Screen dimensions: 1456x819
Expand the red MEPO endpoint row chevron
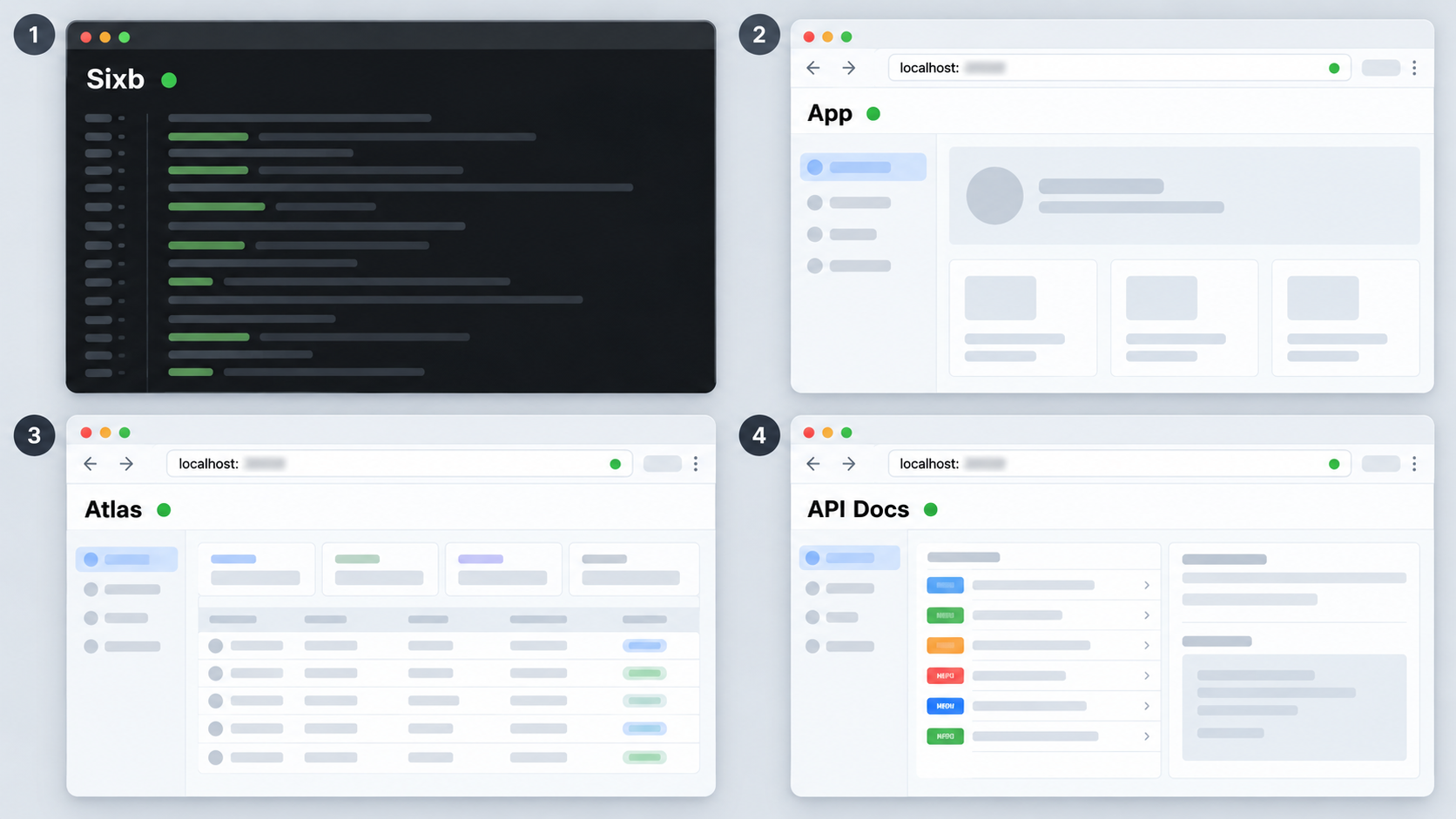pos(1147,675)
